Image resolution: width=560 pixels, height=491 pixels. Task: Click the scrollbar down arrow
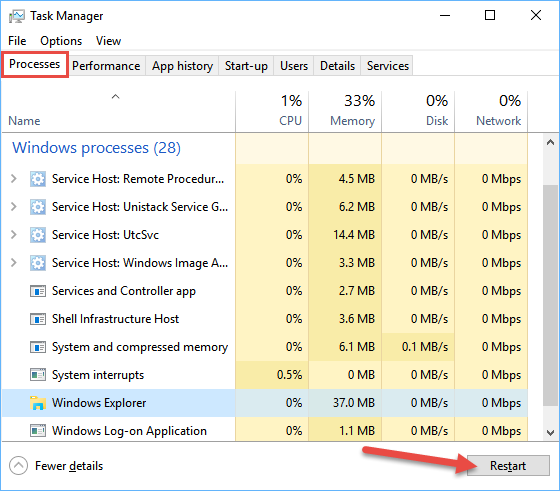[550, 432]
